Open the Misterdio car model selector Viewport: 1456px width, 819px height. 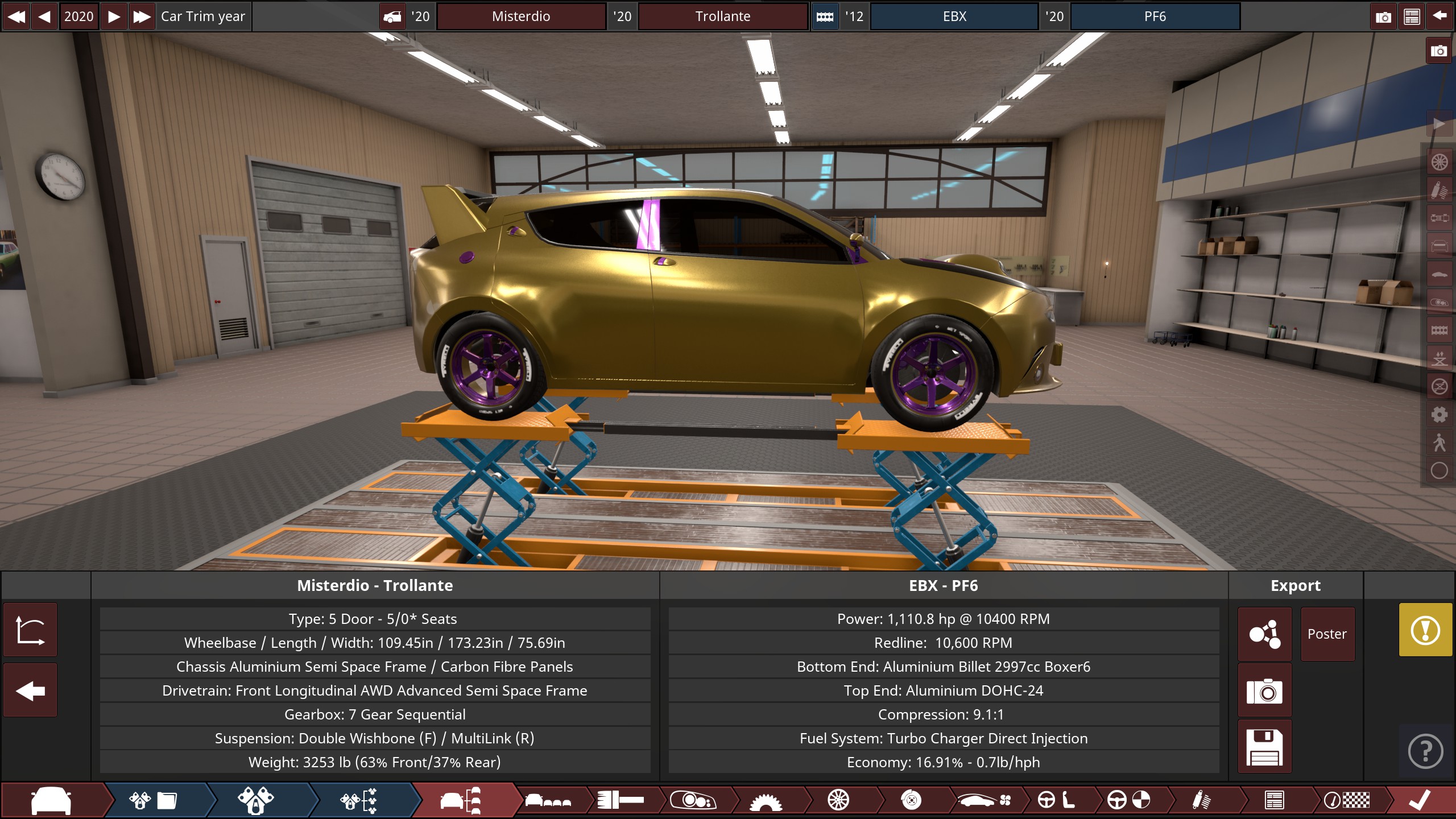pos(521,16)
